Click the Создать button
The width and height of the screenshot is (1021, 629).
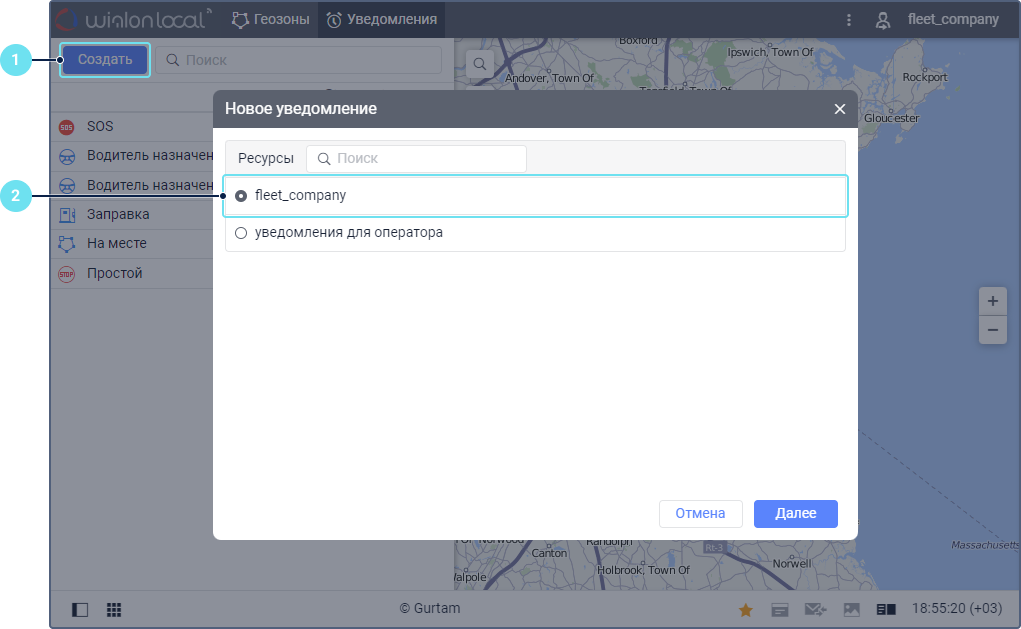pos(105,60)
